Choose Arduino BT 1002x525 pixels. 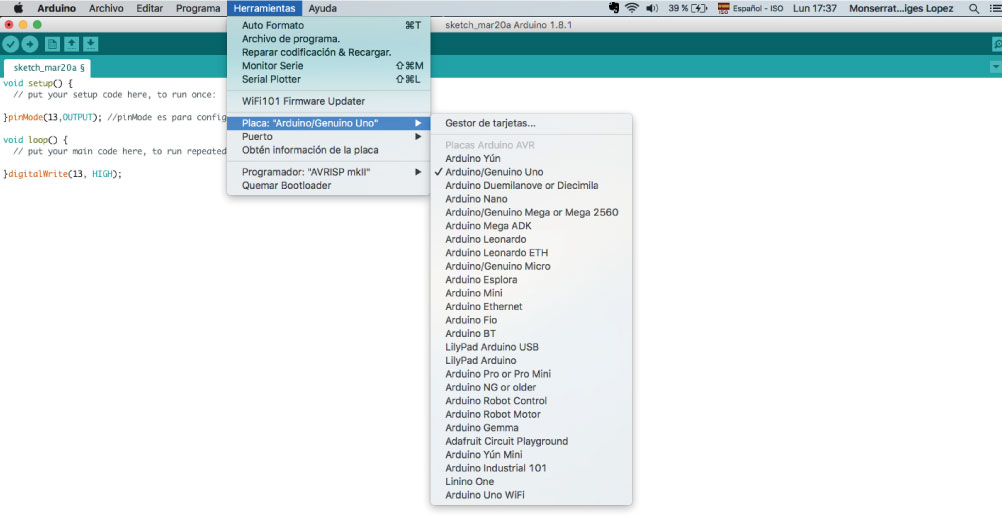(531, 333)
